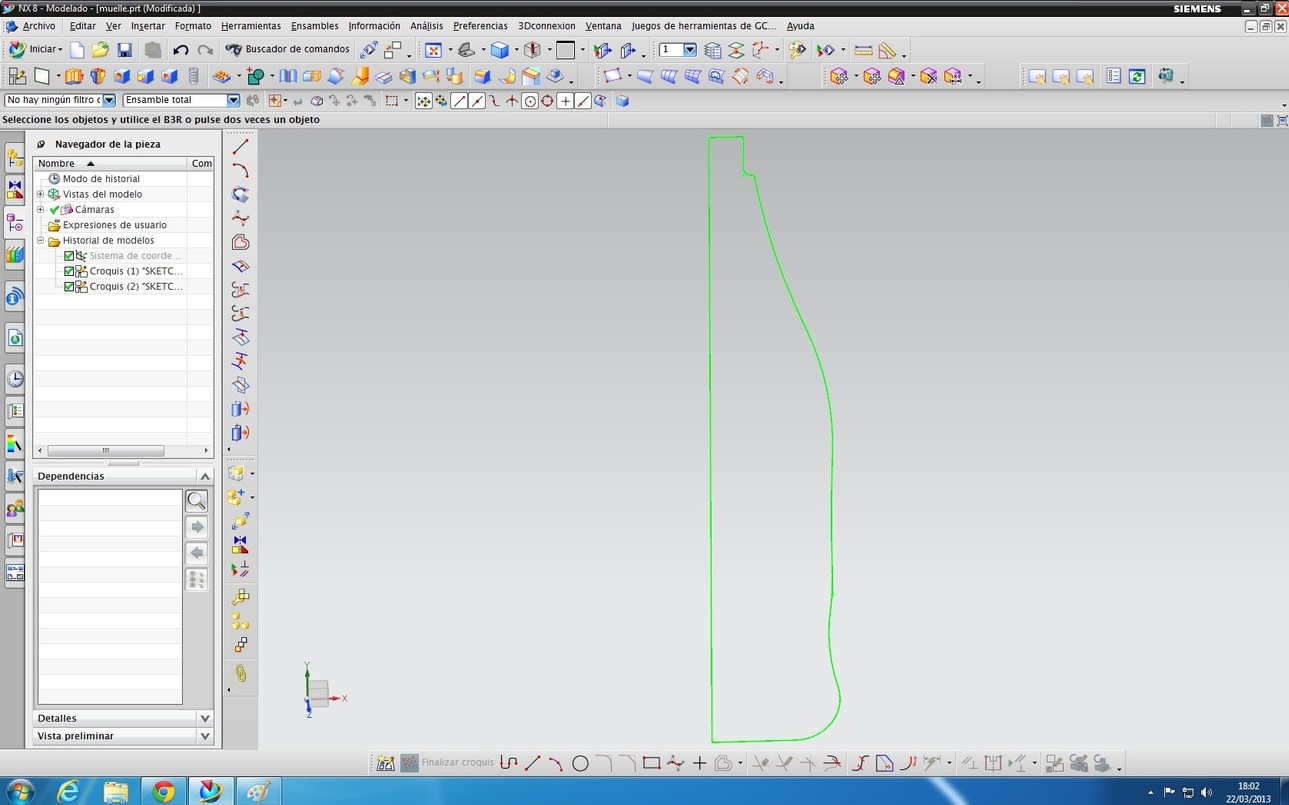Collapse the Historial de modelos node
Screen dimensions: 1289x805
(41, 241)
